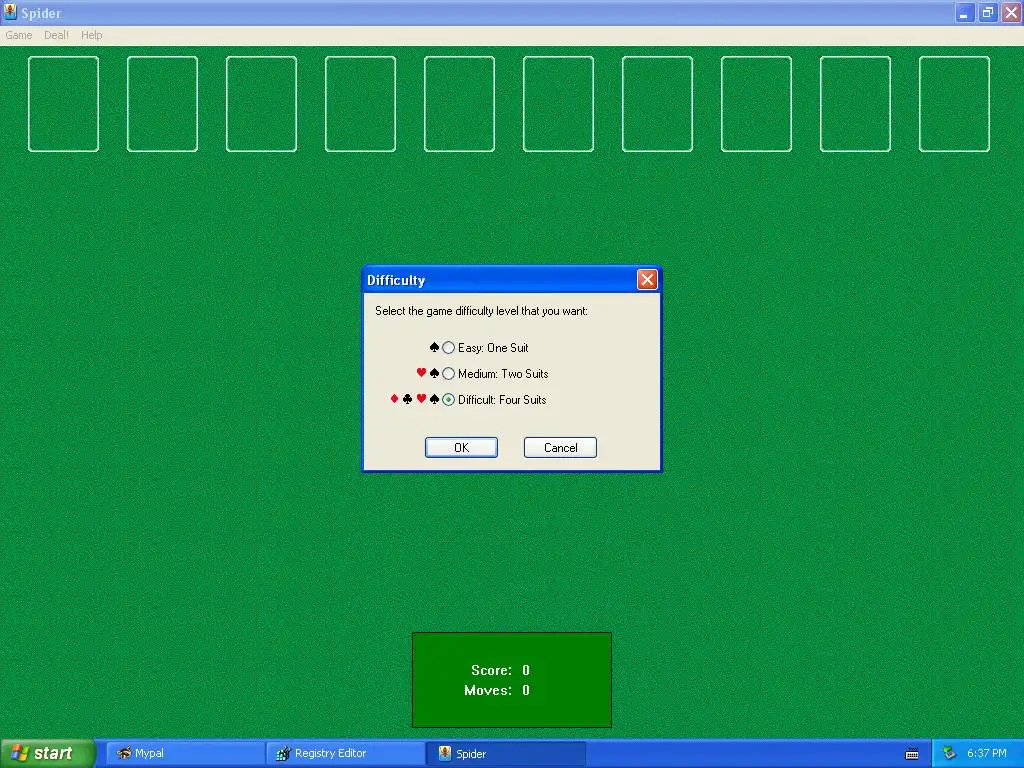The image size is (1024, 768).
Task: Open the Help menu
Action: (x=91, y=35)
